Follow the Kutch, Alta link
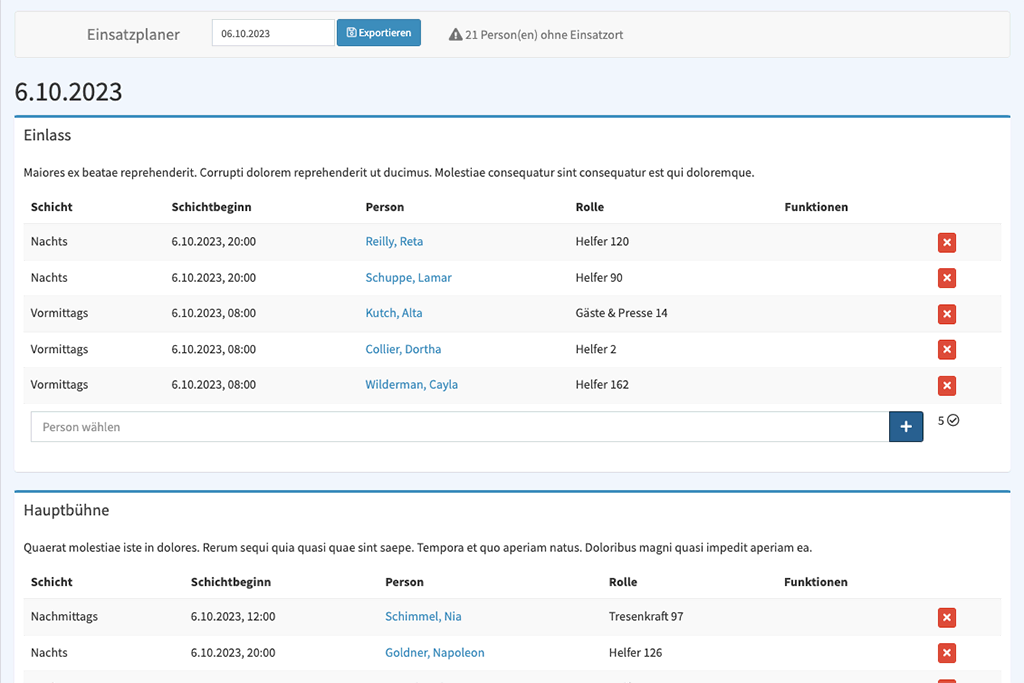 pyautogui.click(x=394, y=314)
